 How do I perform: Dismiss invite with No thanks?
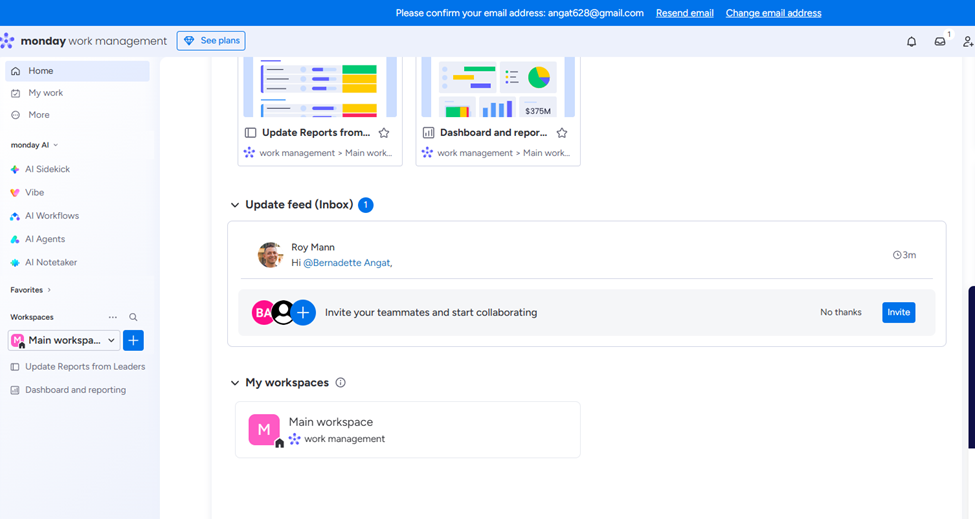[x=841, y=313]
